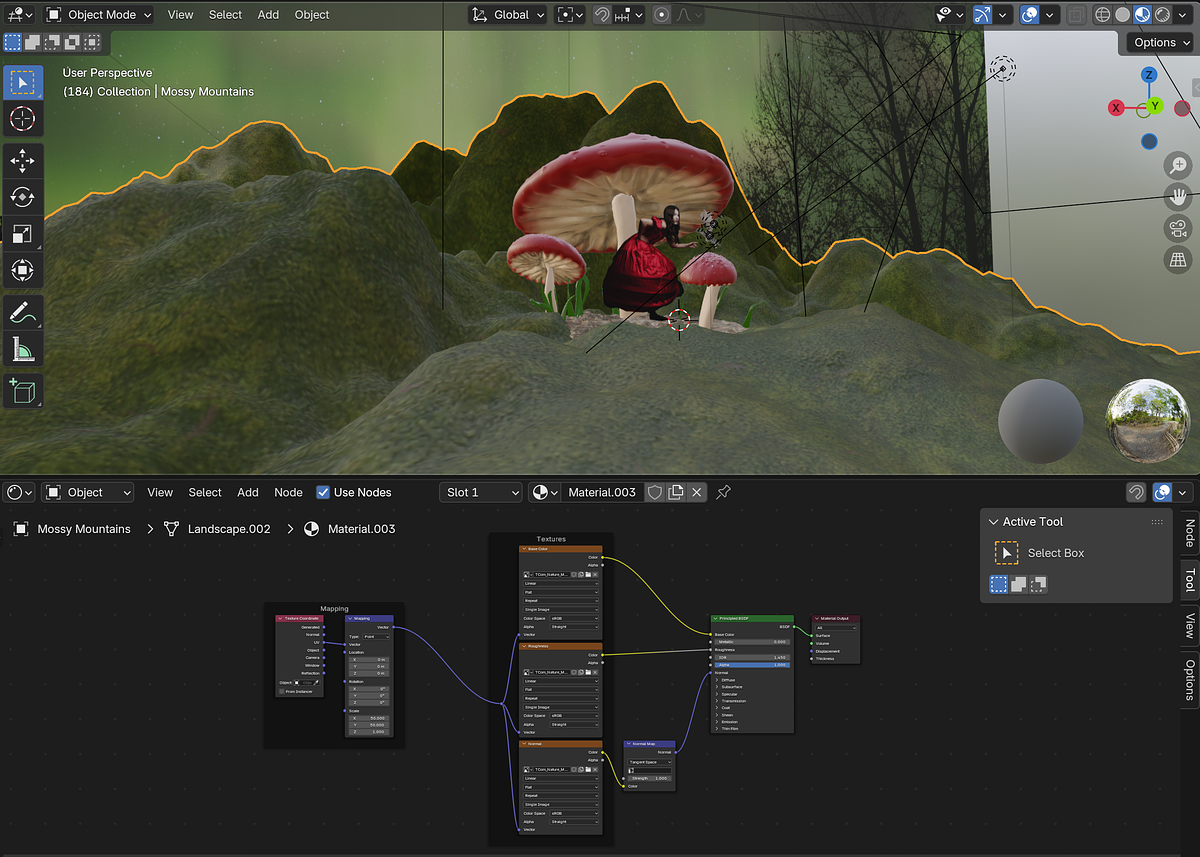Collapse the Active Tool panel
Viewport: 1200px width, 857px height.
(994, 522)
